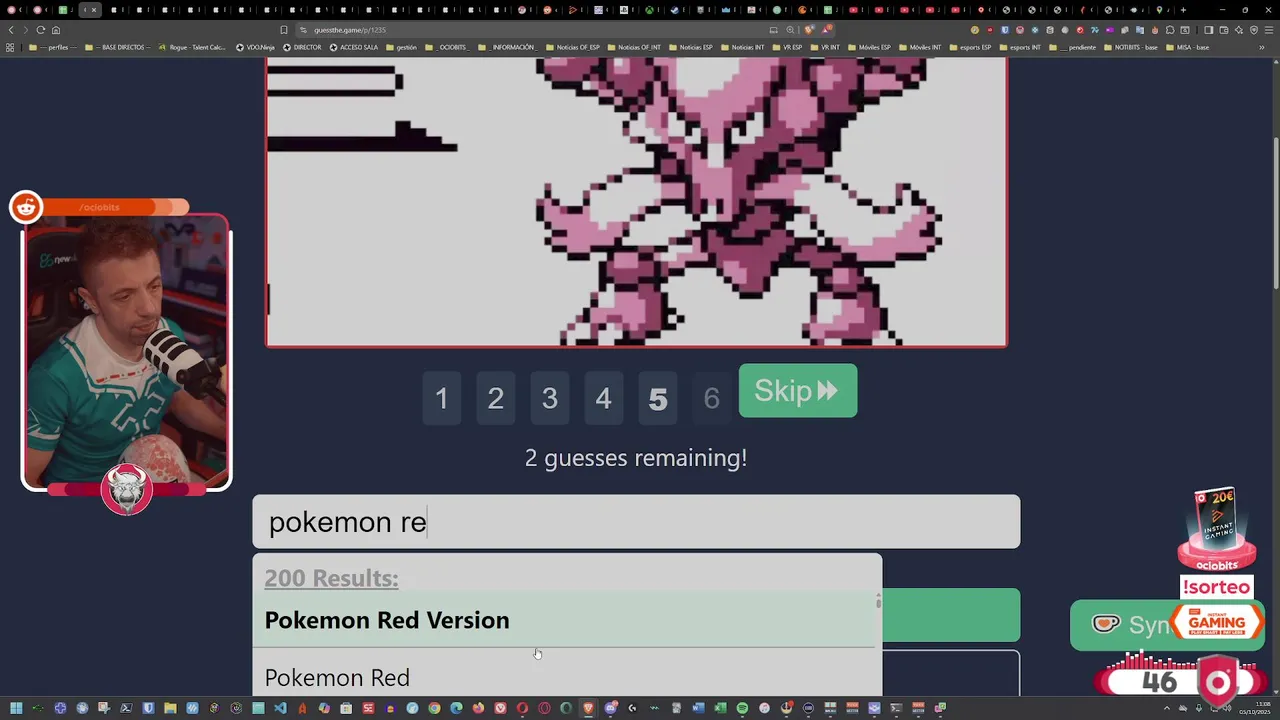Click the guessthe.game address bar
The image size is (1280, 720).
click(x=540, y=30)
